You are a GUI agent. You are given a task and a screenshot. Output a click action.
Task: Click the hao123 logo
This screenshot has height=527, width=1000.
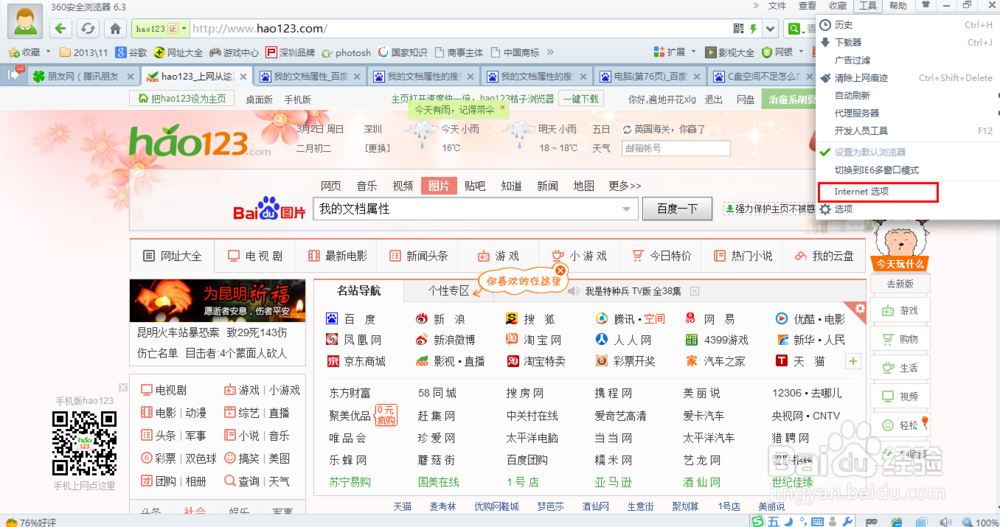click(x=200, y=141)
